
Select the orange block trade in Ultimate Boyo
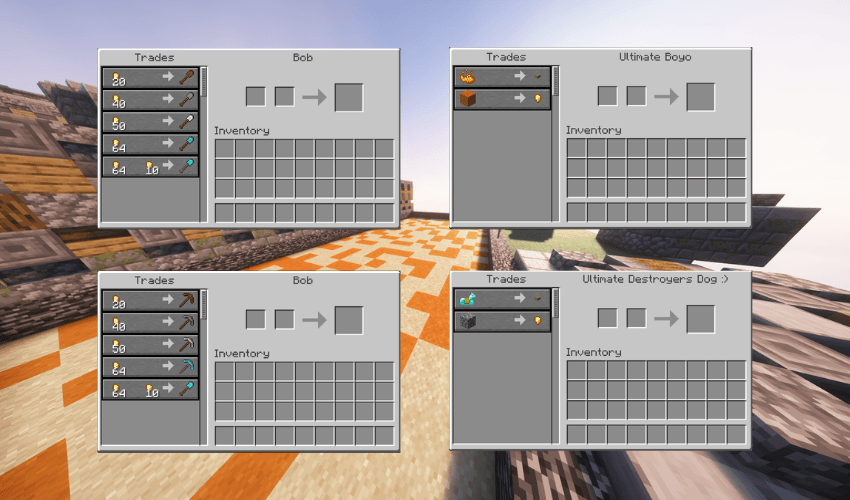pyautogui.click(x=503, y=99)
